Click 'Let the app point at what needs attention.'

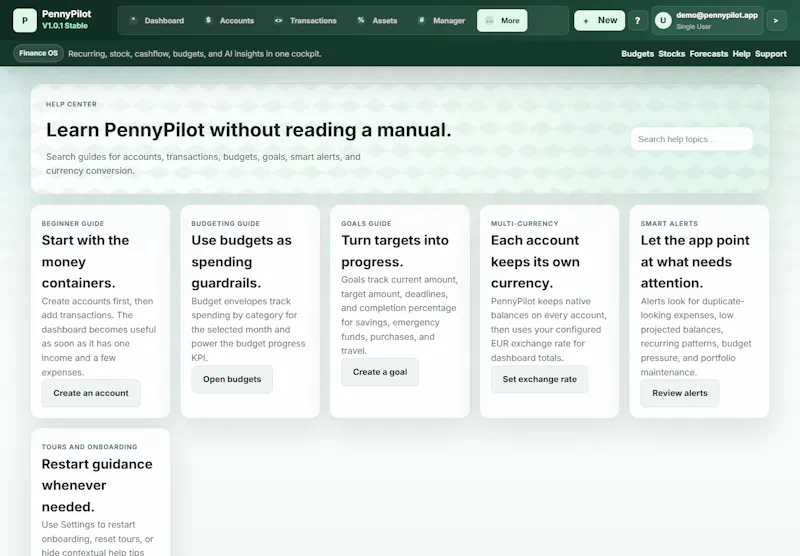(x=695, y=262)
